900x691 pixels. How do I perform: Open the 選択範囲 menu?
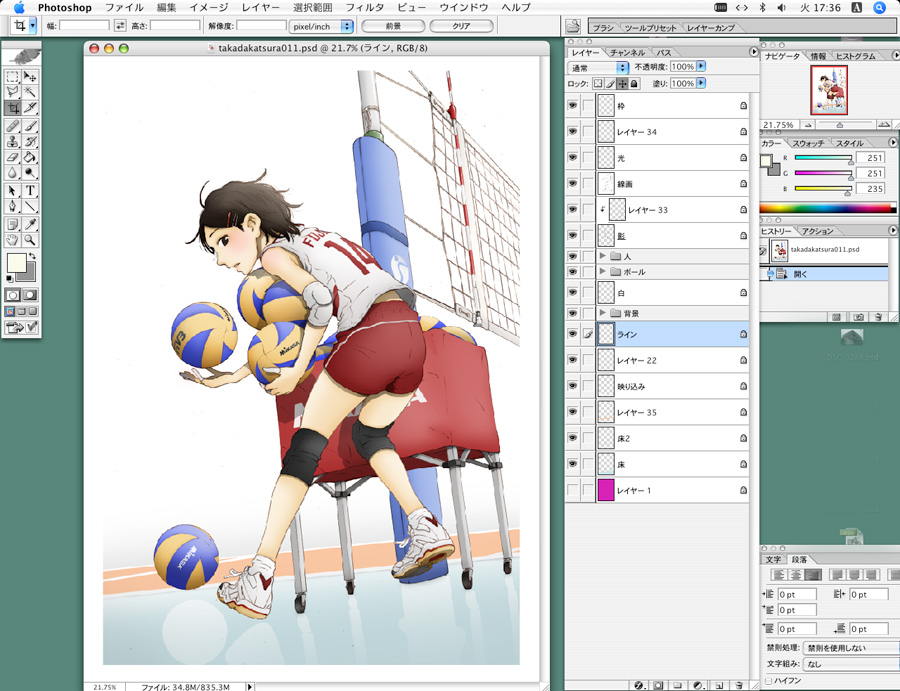point(313,7)
